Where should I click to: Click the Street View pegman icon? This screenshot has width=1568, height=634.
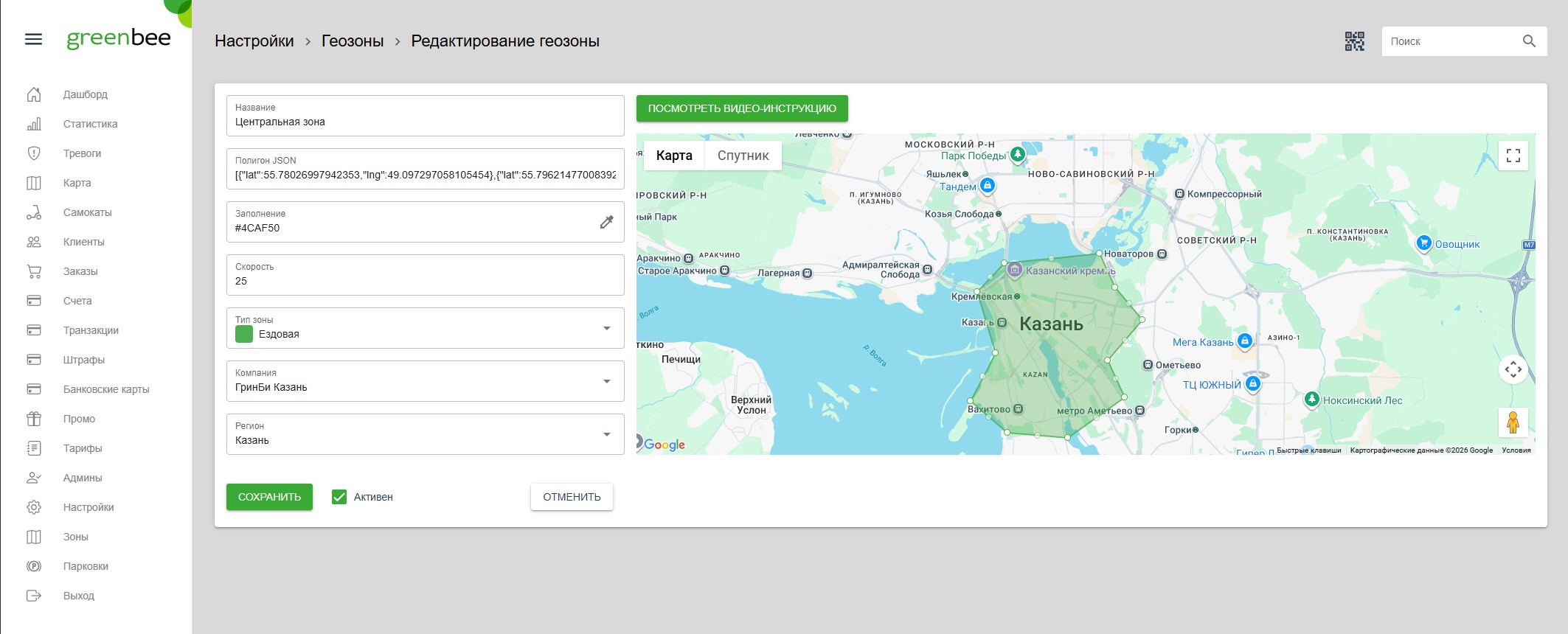pyautogui.click(x=1513, y=422)
